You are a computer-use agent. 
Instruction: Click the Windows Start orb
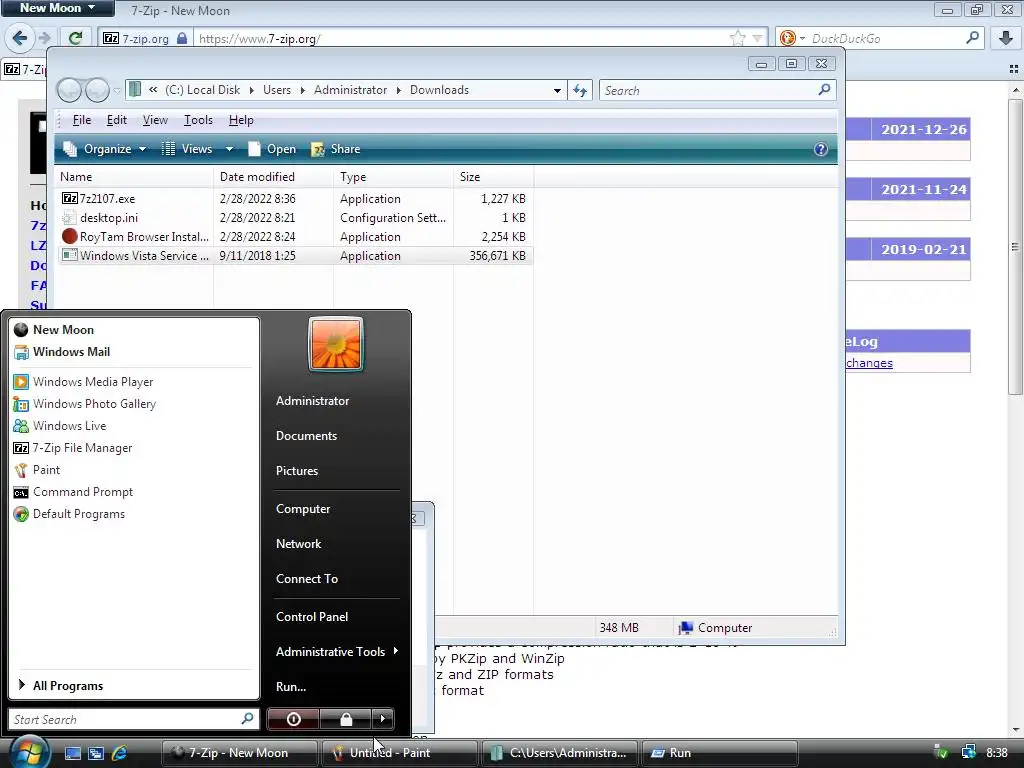click(x=27, y=752)
